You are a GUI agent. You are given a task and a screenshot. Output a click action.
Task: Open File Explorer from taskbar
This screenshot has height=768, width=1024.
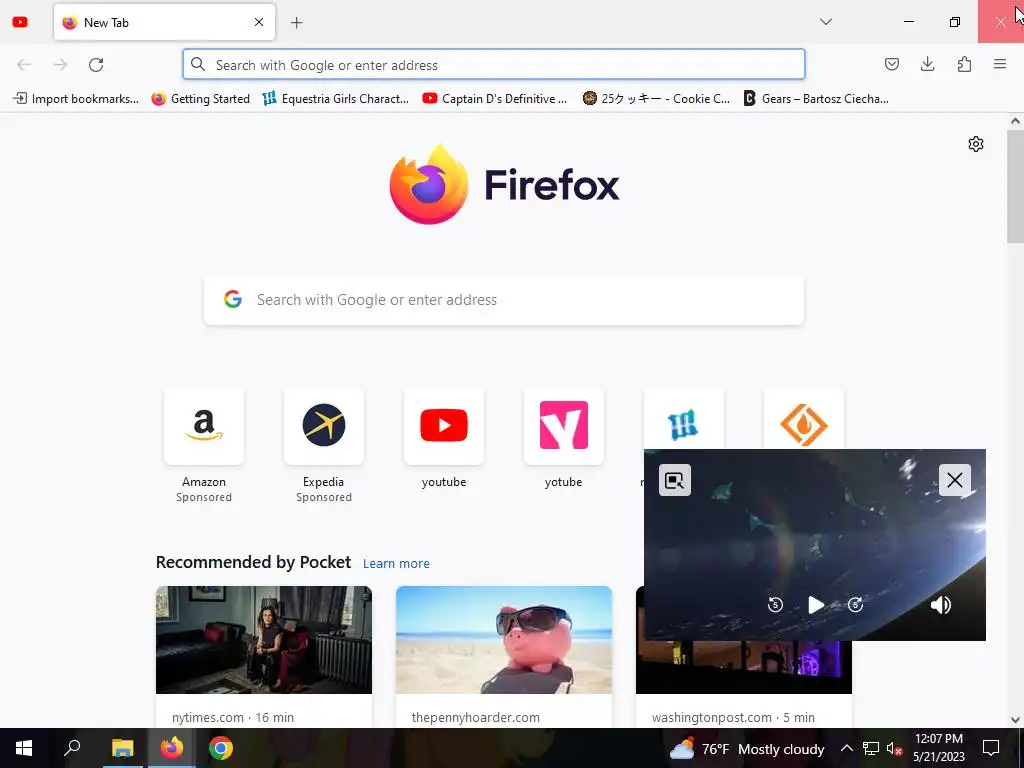pos(122,748)
